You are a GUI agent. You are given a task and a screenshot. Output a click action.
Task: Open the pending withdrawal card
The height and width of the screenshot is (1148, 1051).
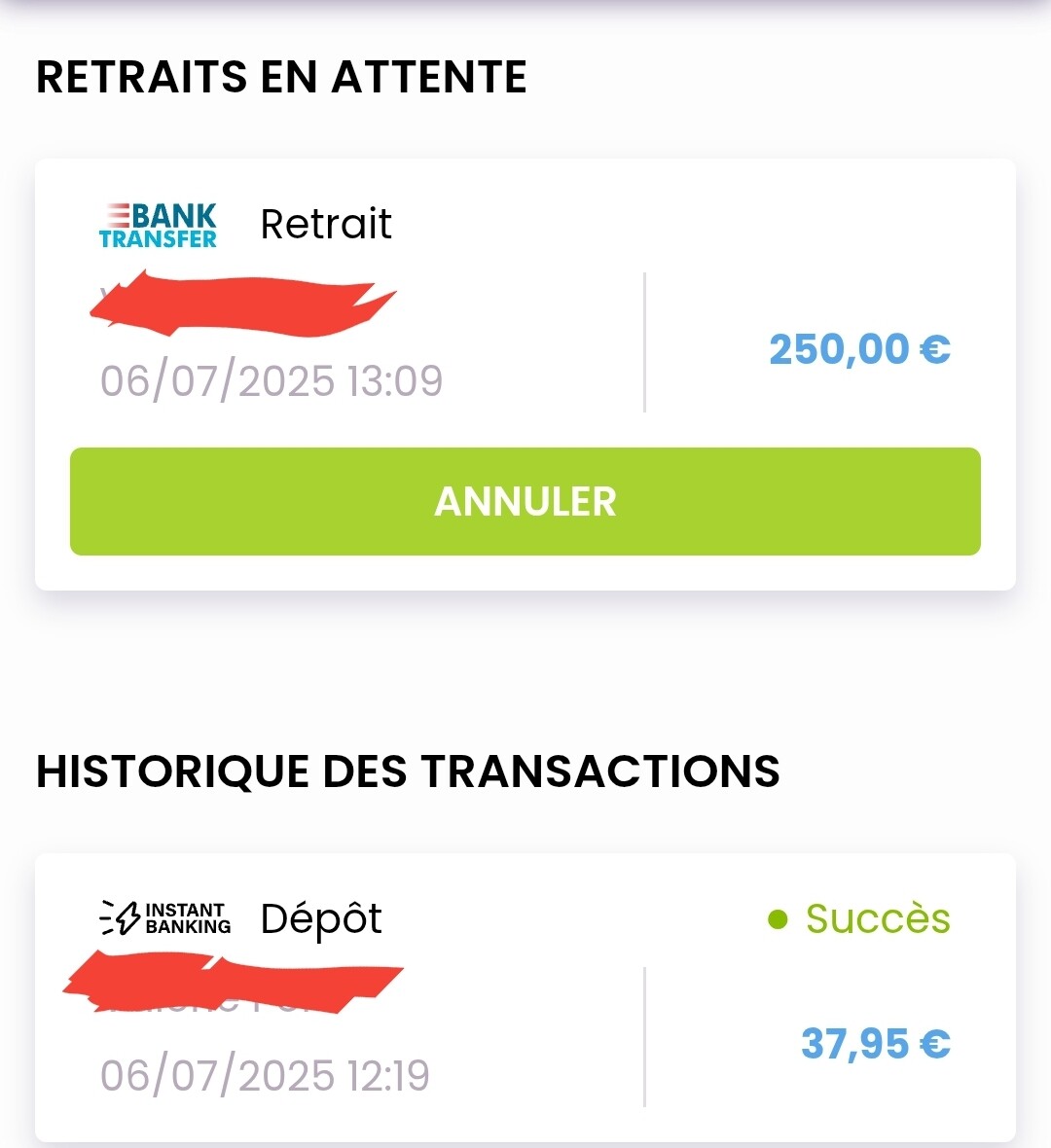(x=525, y=375)
